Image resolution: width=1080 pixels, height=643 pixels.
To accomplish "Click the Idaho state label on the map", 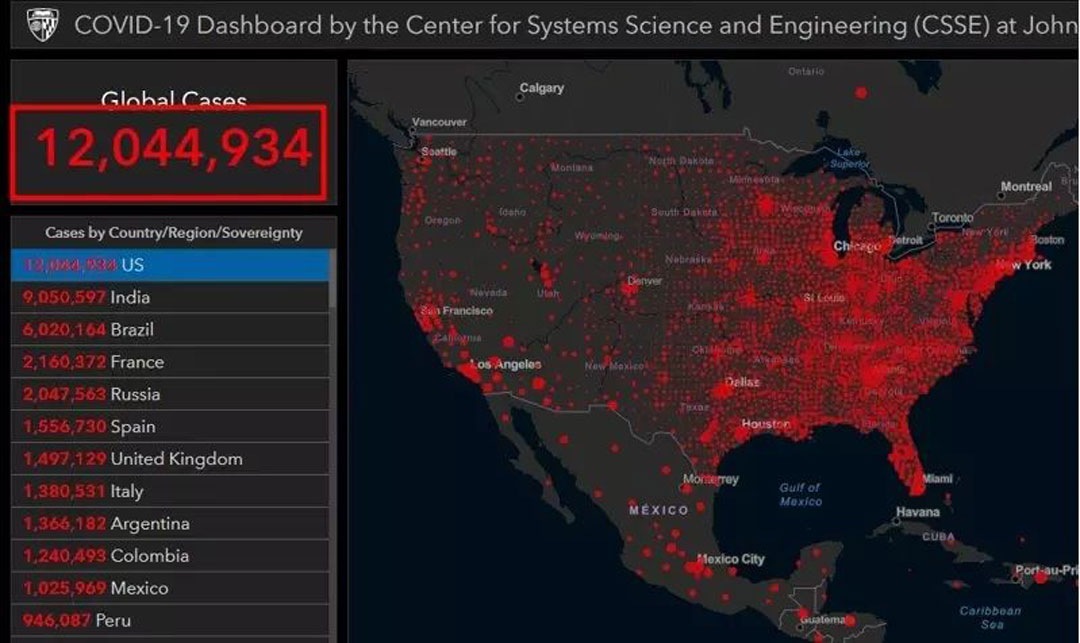I will 512,212.
